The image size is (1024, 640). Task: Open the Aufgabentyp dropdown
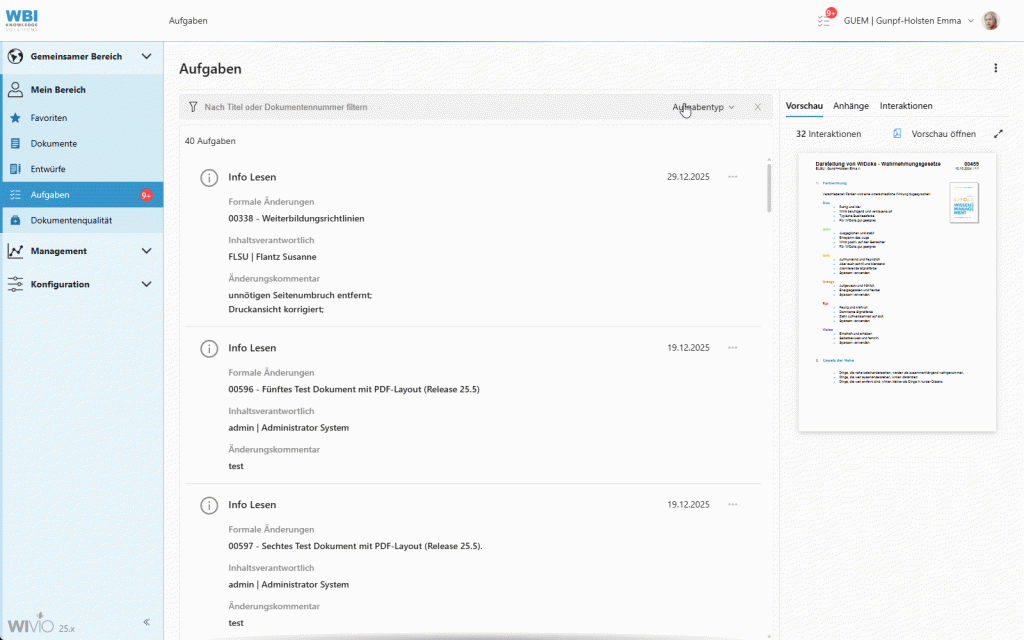click(703, 106)
